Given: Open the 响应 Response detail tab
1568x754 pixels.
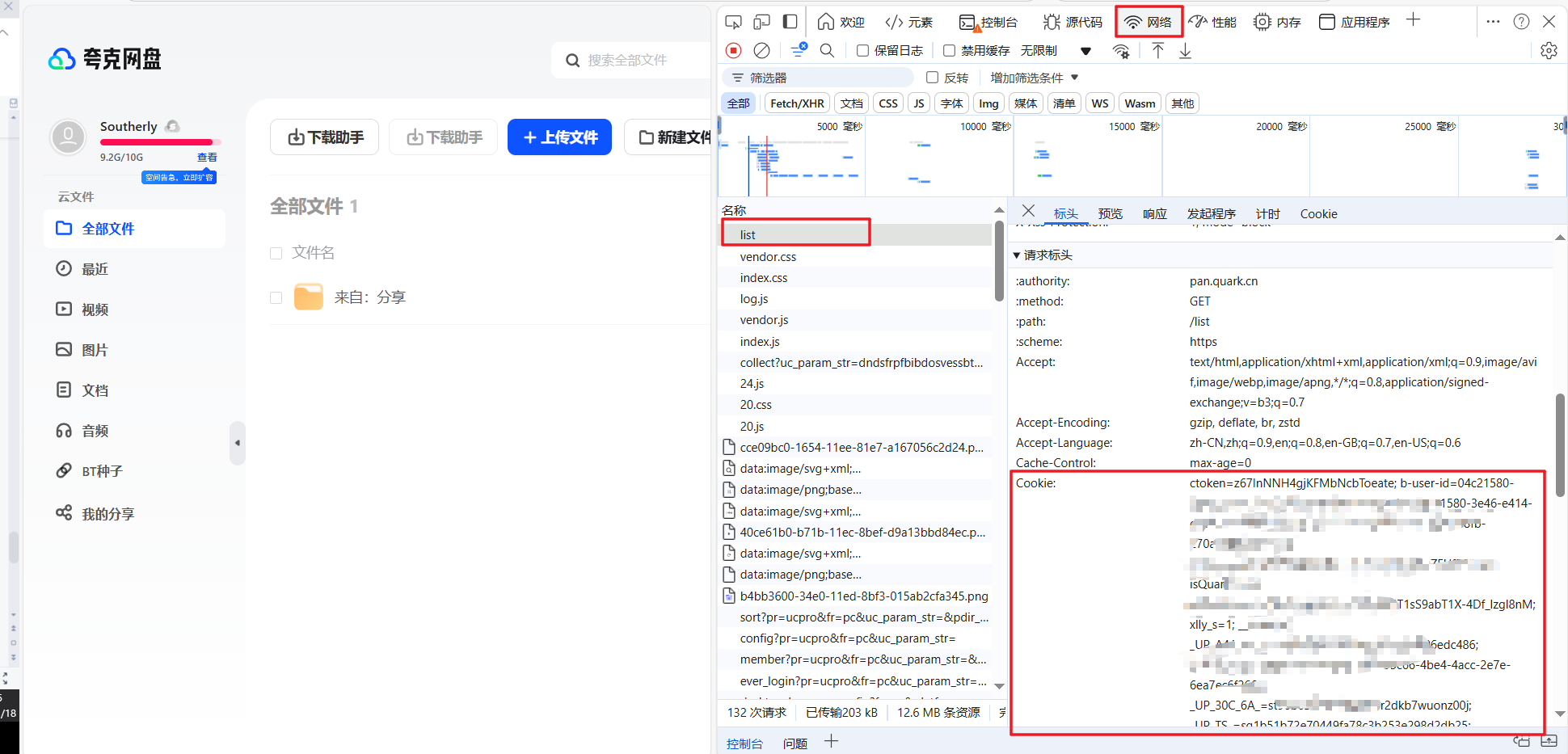Looking at the screenshot, I should coord(1155,213).
